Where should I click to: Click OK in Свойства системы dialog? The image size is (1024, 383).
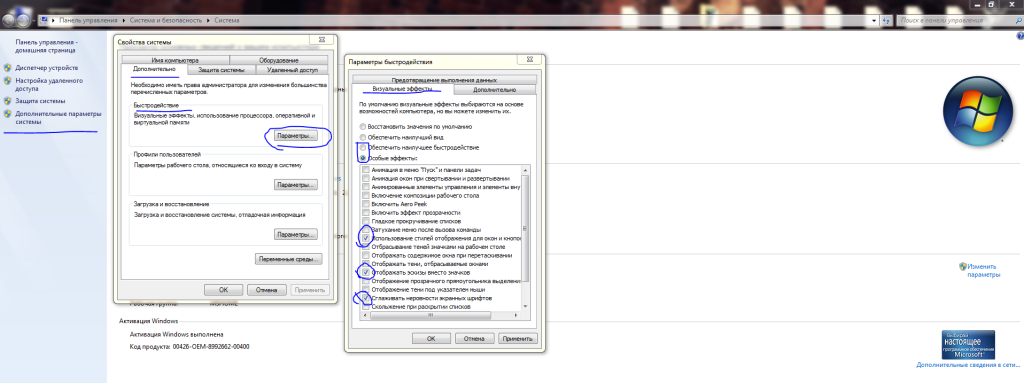click(x=223, y=290)
